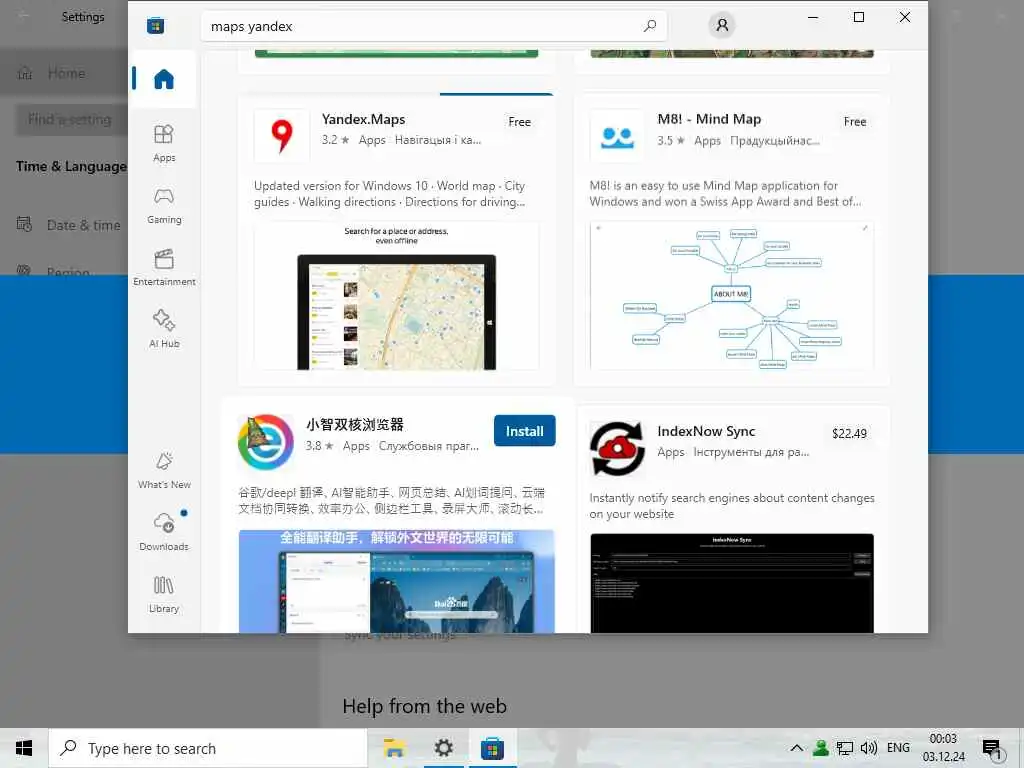Image resolution: width=1024 pixels, height=768 pixels.
Task: Click the search magnifier icon in Store
Action: [650, 26]
